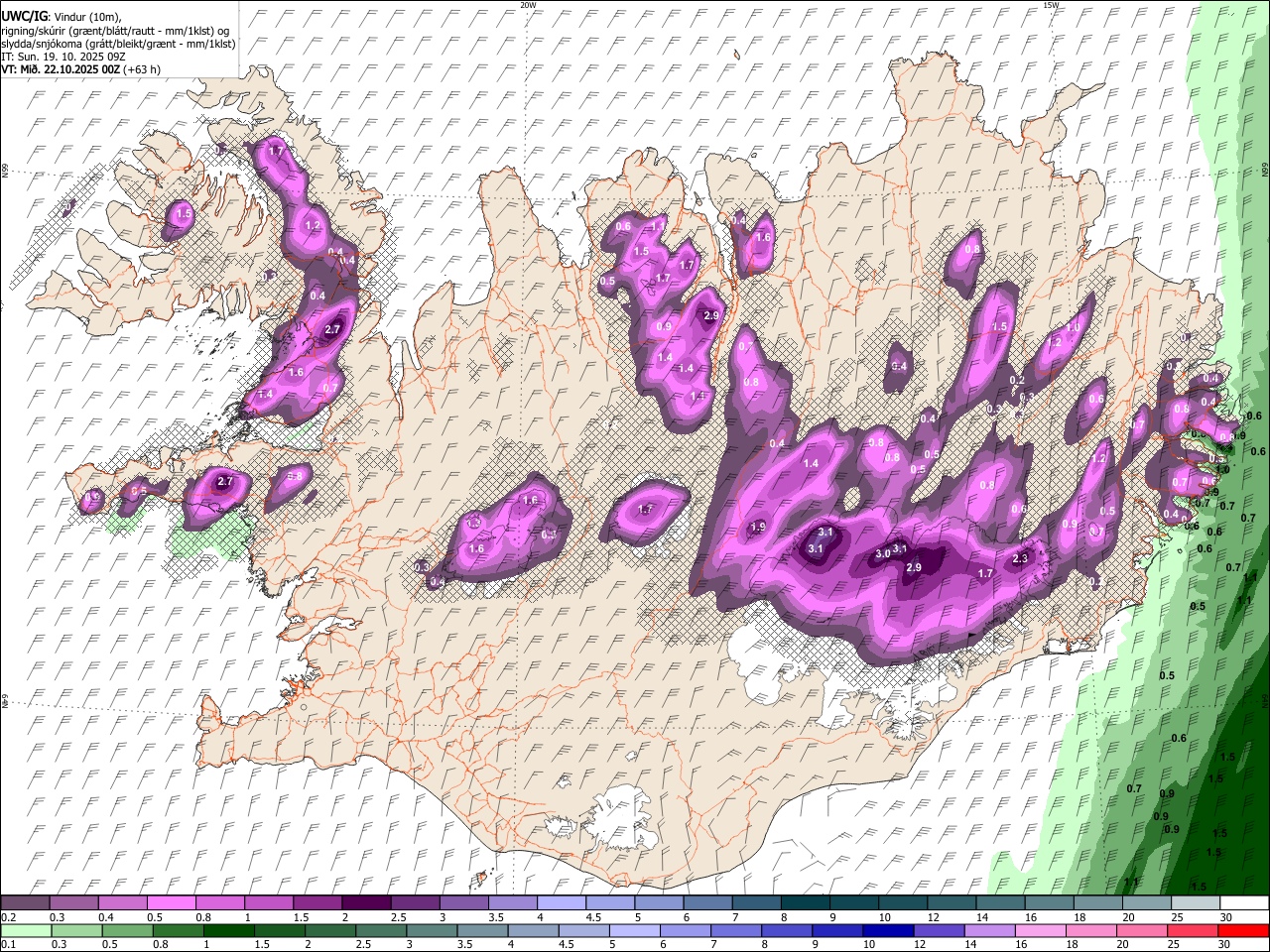Click the 15W longitude label at top
This screenshot has width=1270, height=952.
(1050, 5)
